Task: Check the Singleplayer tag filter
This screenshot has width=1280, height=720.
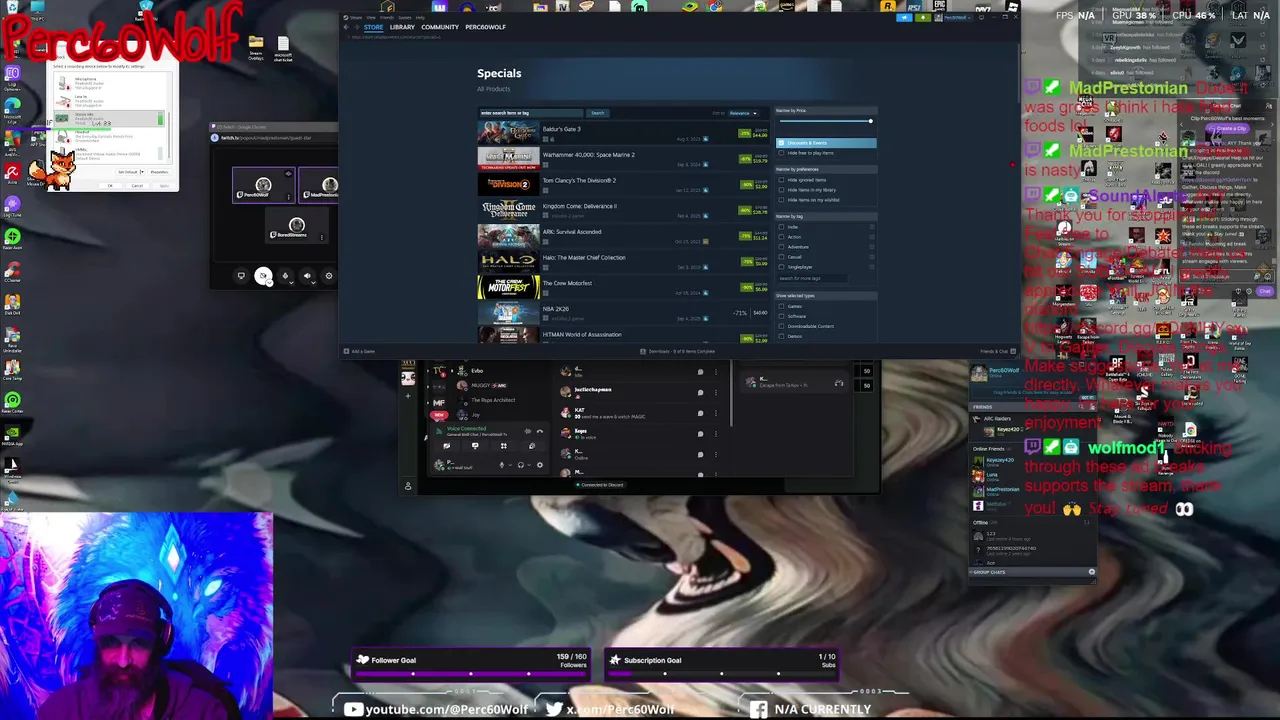Action: [x=781, y=267]
